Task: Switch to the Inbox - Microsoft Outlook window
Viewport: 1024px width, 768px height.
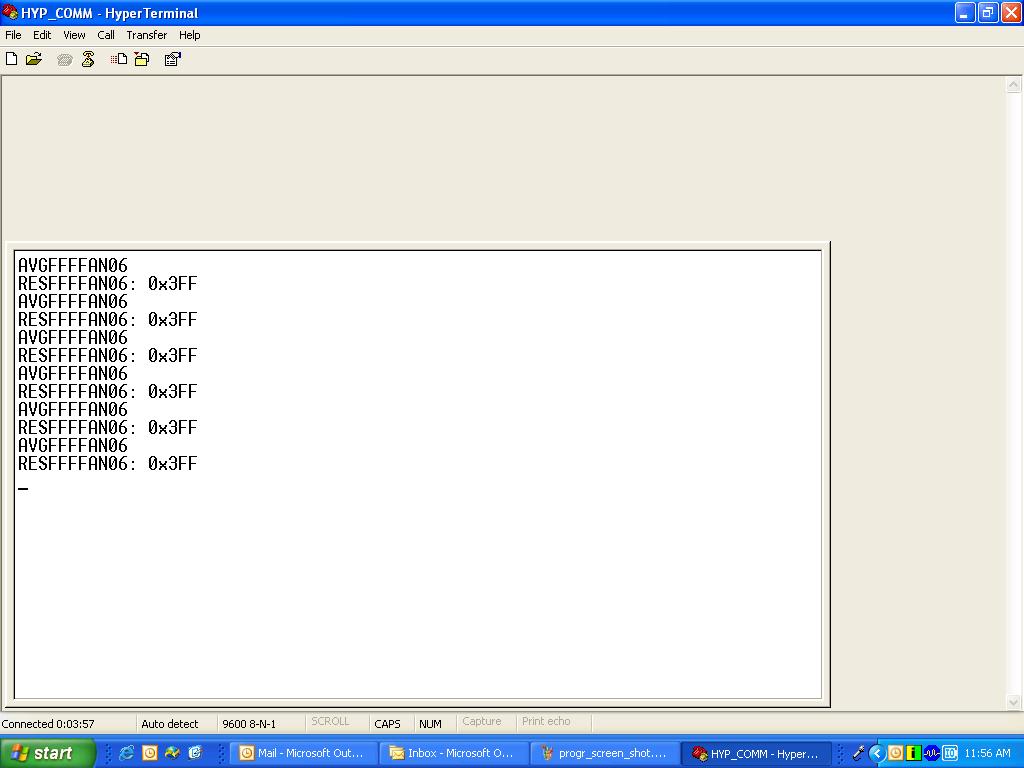Action: (x=453, y=753)
